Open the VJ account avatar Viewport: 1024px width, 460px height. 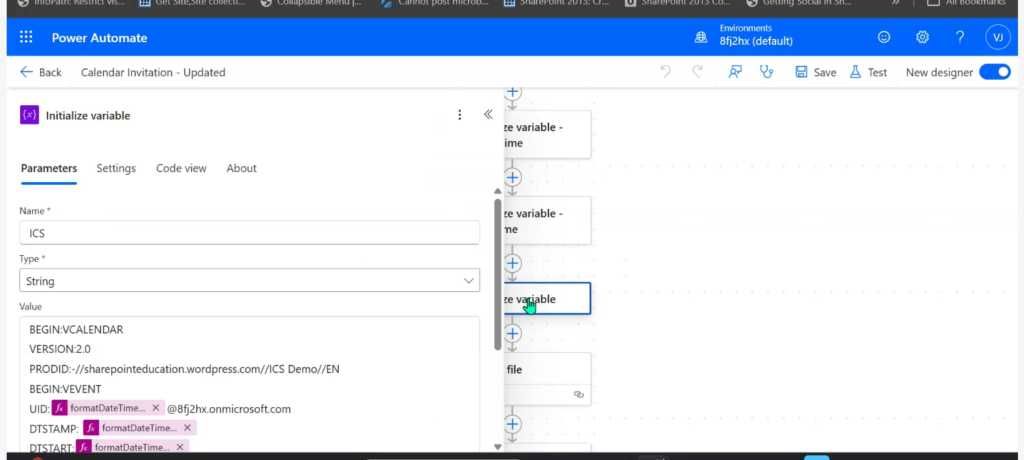(x=998, y=37)
